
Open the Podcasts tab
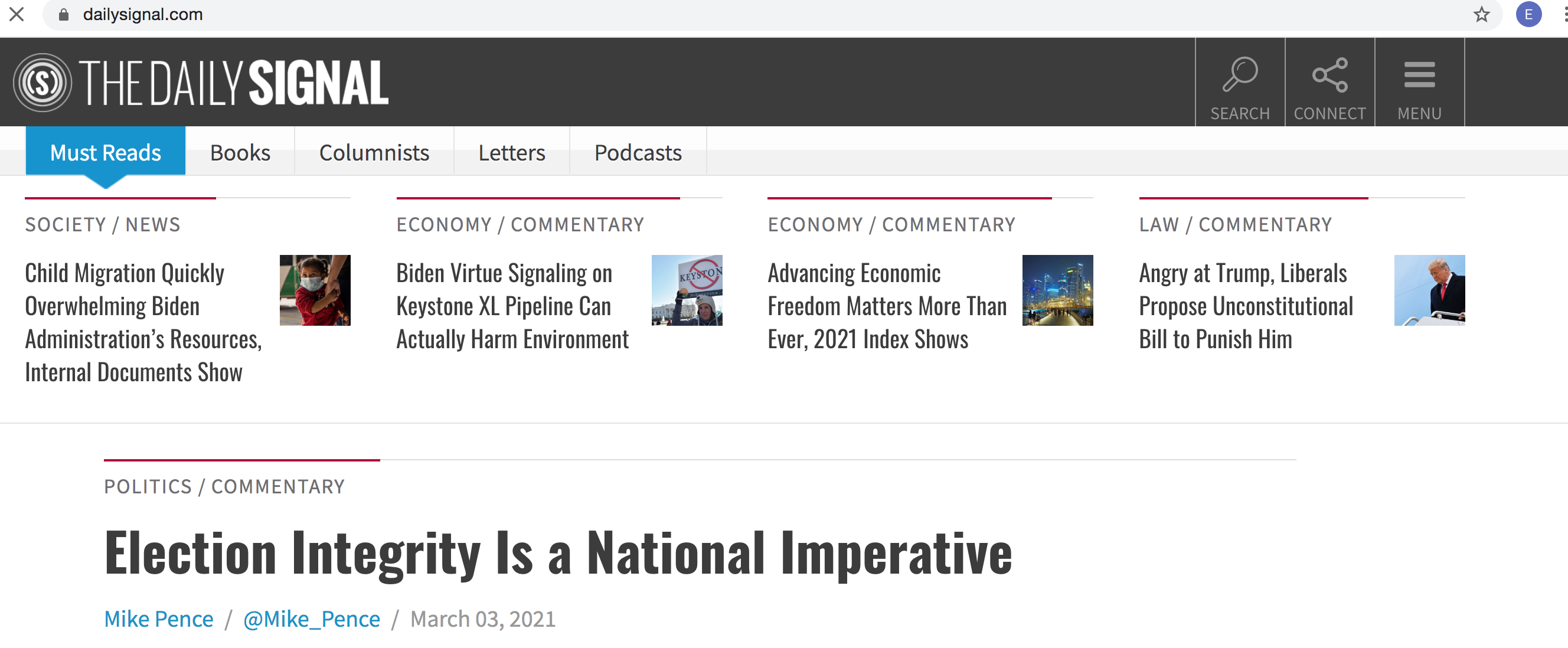(638, 152)
